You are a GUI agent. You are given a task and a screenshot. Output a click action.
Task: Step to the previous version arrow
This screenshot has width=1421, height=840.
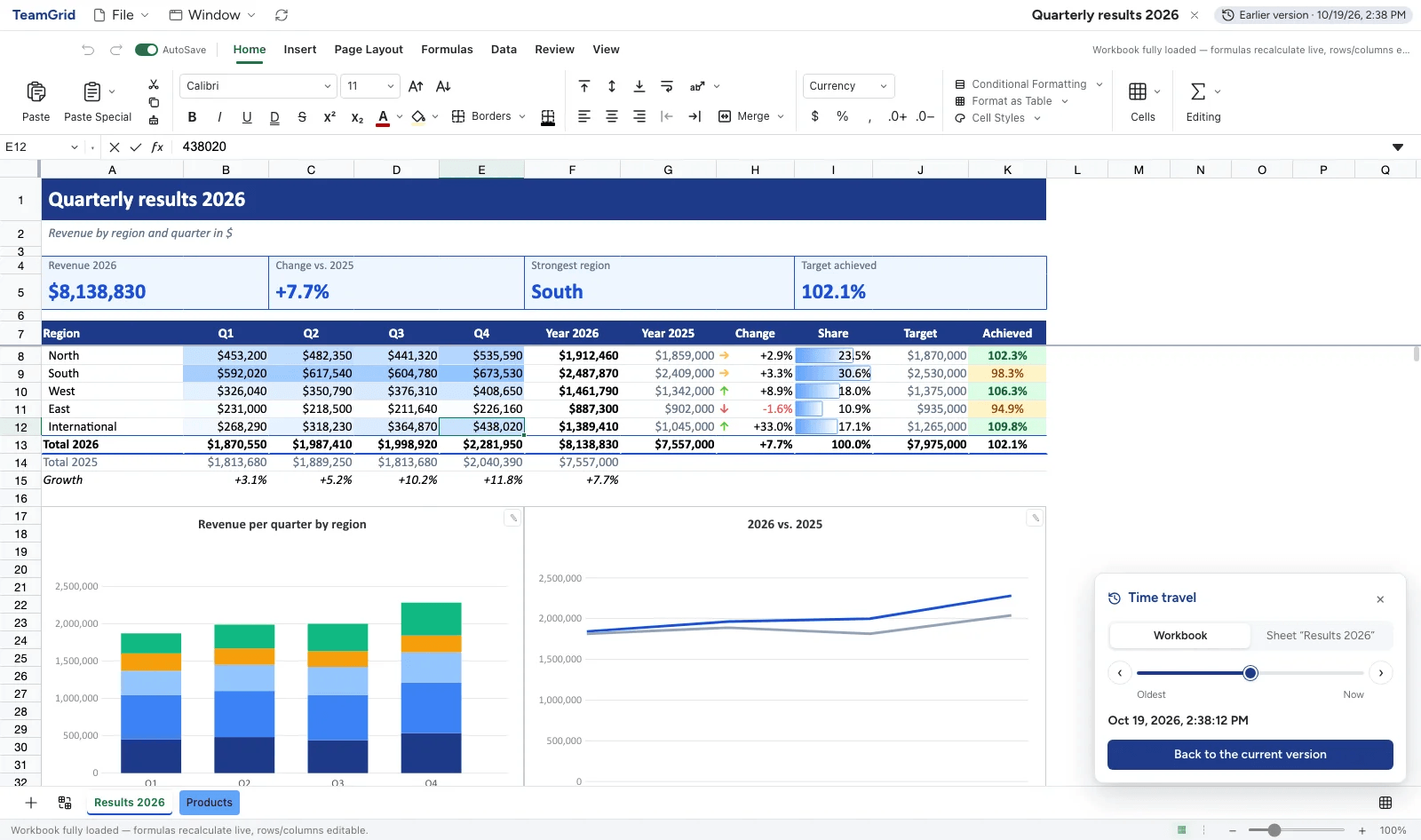1120,673
